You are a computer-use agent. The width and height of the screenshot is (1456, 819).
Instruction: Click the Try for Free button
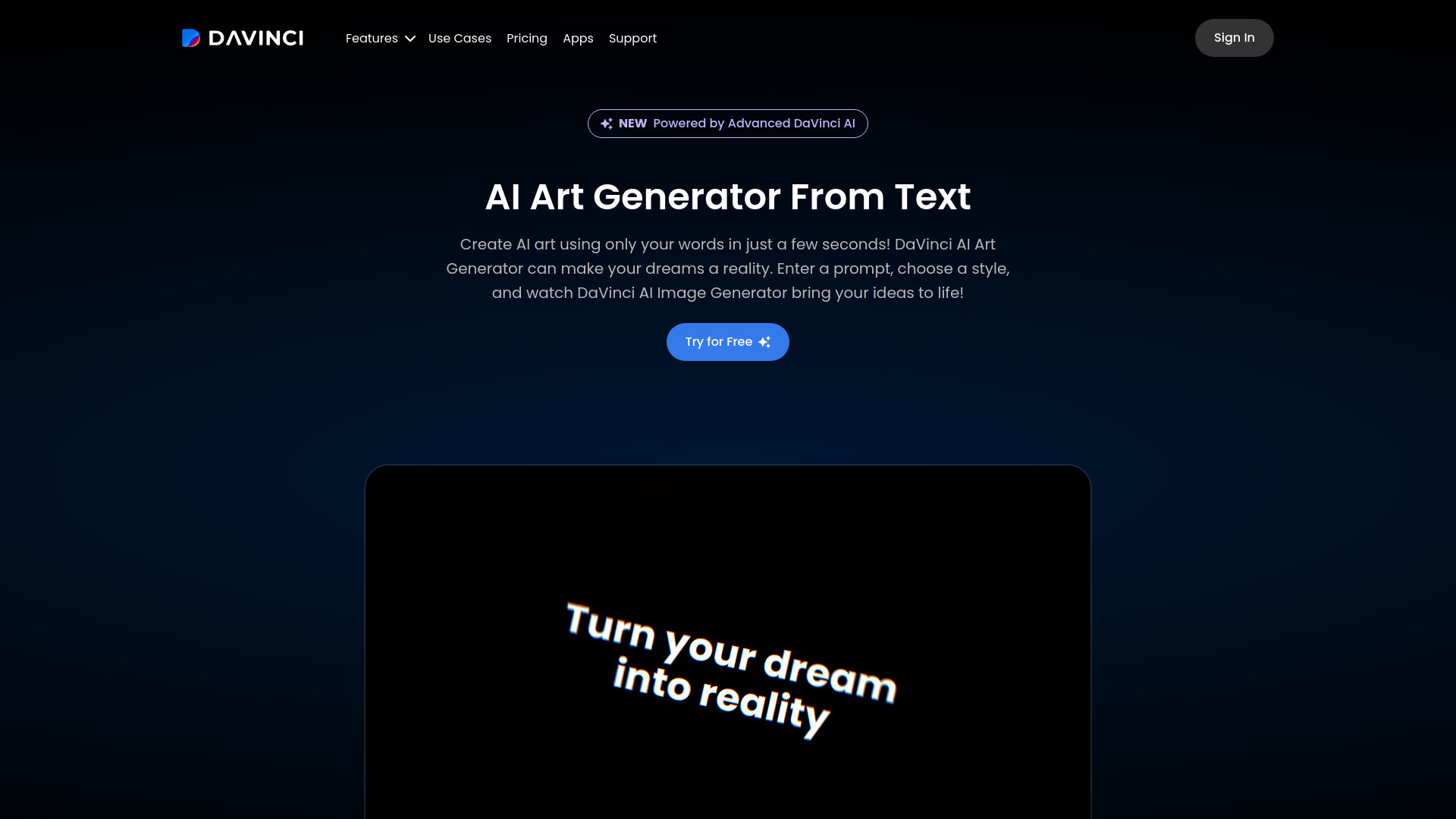(728, 342)
